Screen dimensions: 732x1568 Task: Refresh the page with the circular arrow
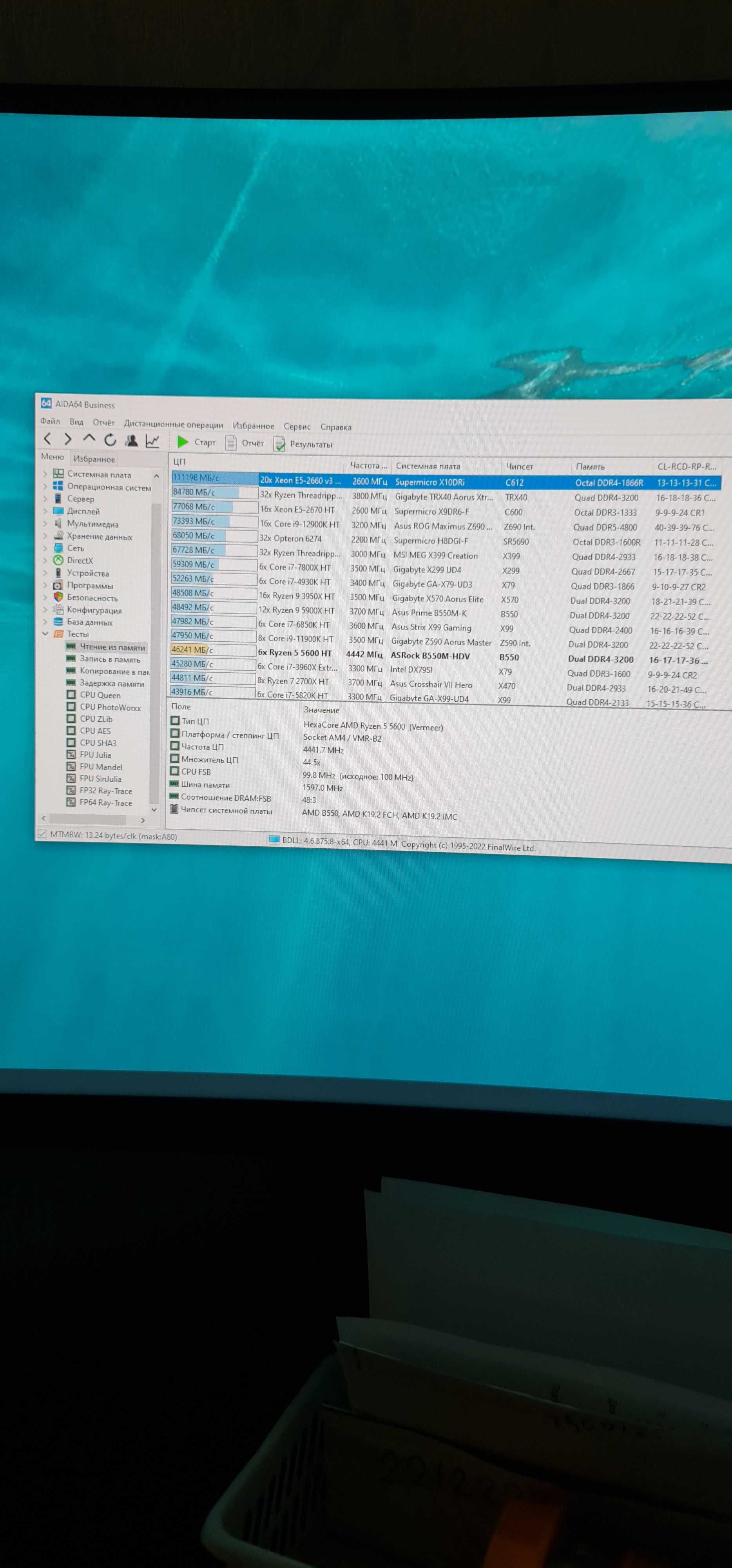(x=110, y=439)
